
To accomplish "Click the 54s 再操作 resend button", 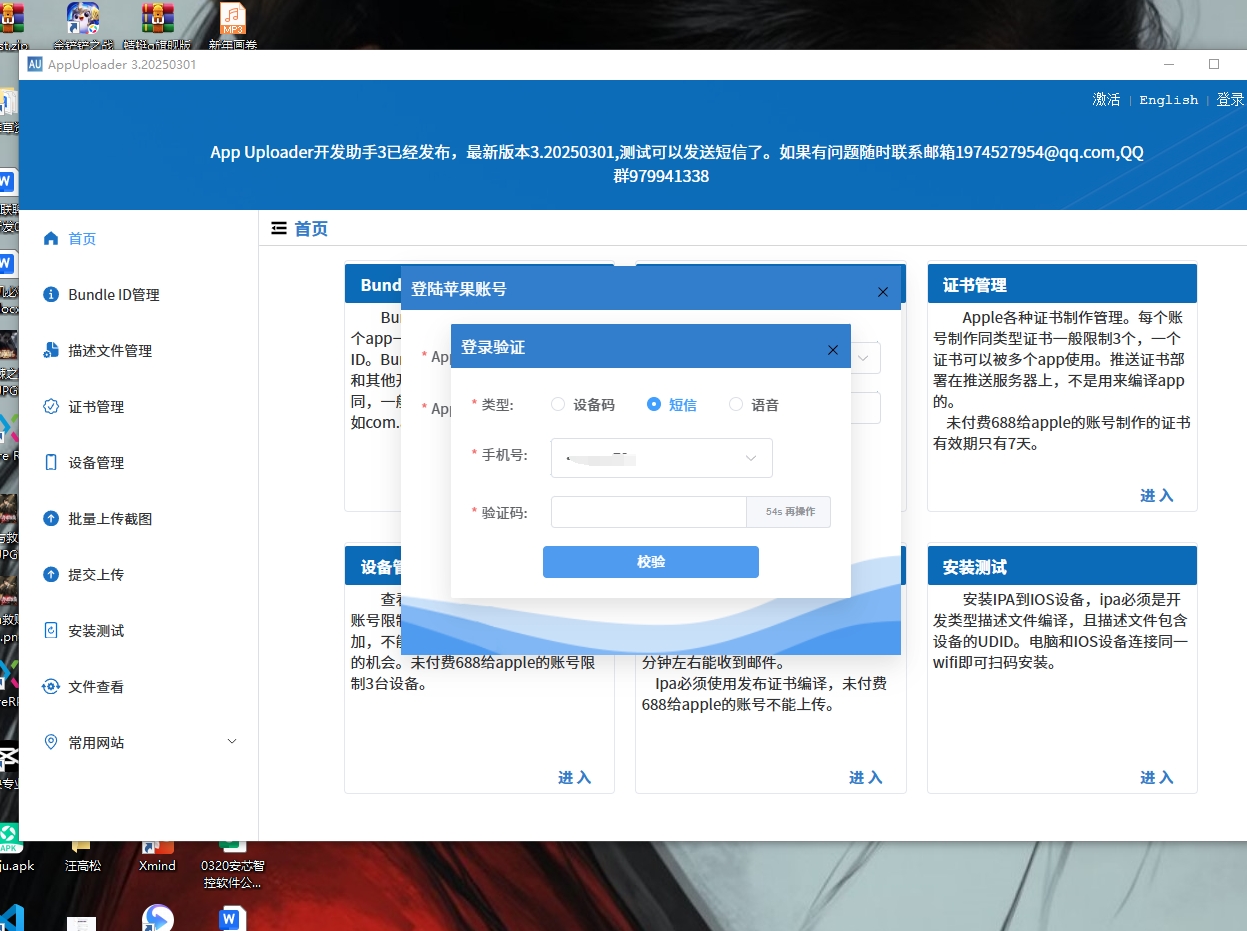I will [789, 512].
